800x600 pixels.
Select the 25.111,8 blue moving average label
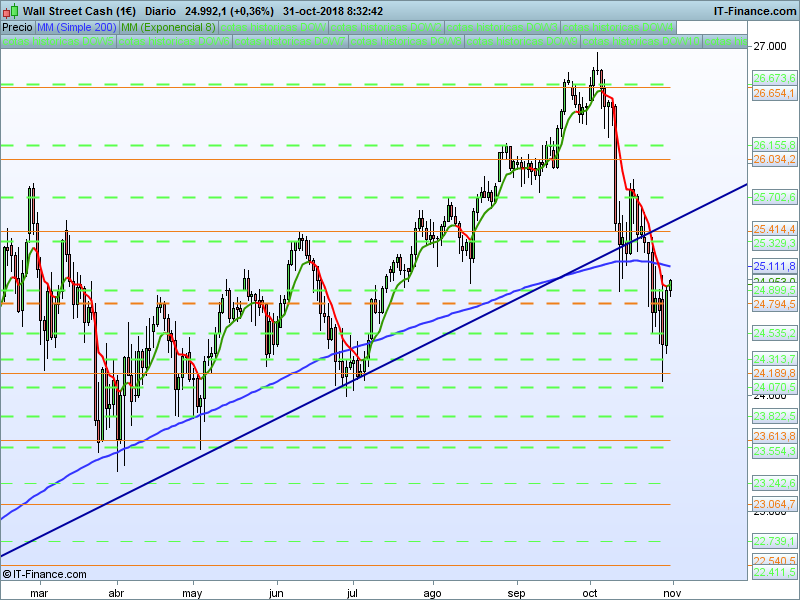(x=774, y=266)
